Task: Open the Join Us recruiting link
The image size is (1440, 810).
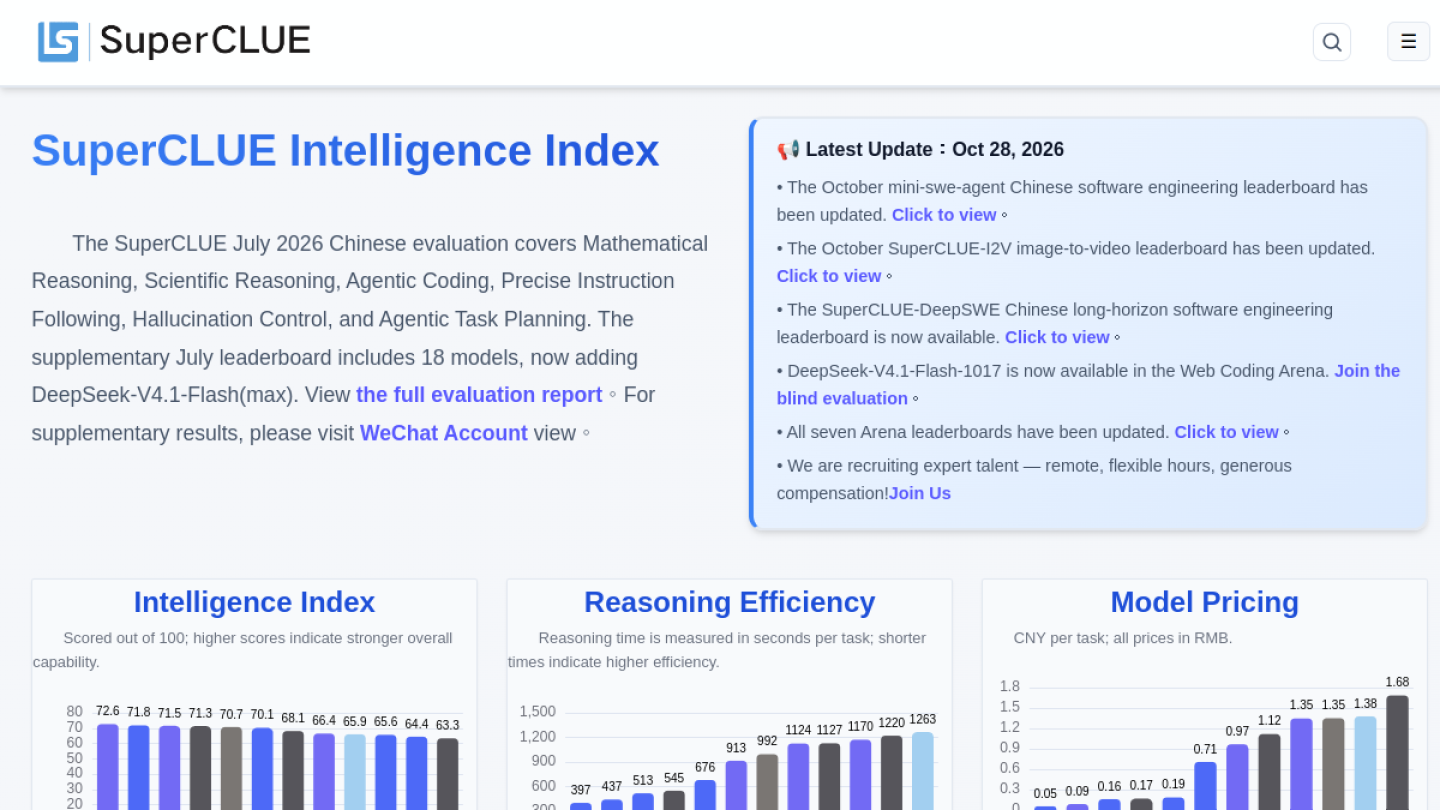Action: click(920, 493)
